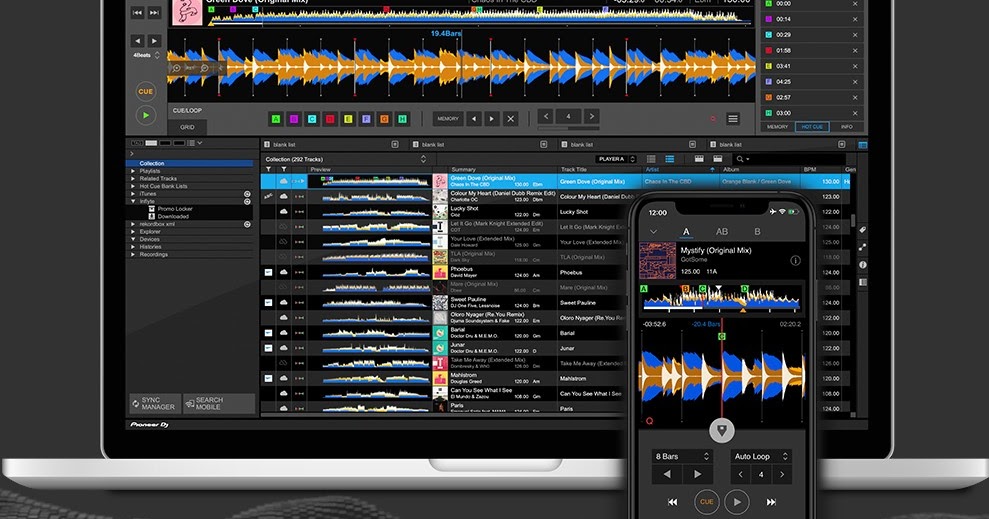This screenshot has width=989, height=519.
Task: Toggle checkbox on the Junar row
Action: pos(268,348)
